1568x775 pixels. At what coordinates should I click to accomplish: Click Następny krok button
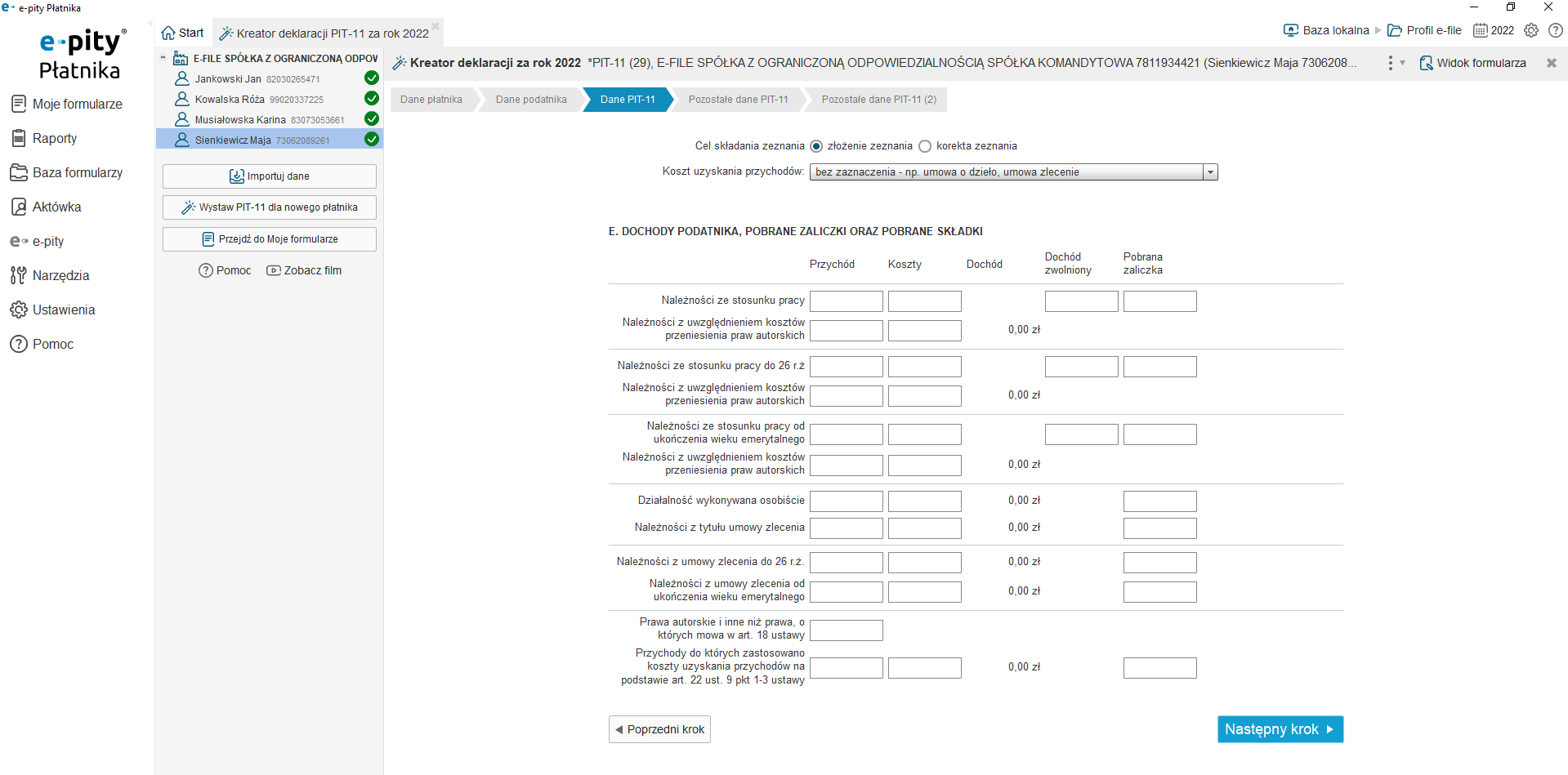[x=1280, y=729]
